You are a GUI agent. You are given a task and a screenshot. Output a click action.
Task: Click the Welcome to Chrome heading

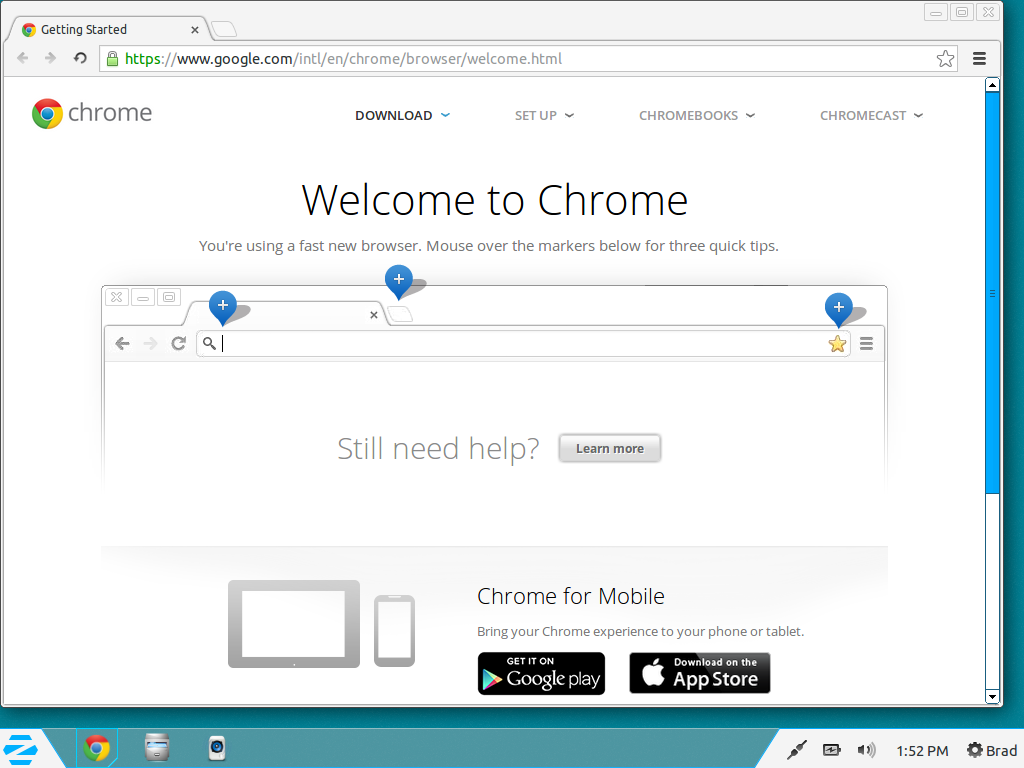pos(494,200)
